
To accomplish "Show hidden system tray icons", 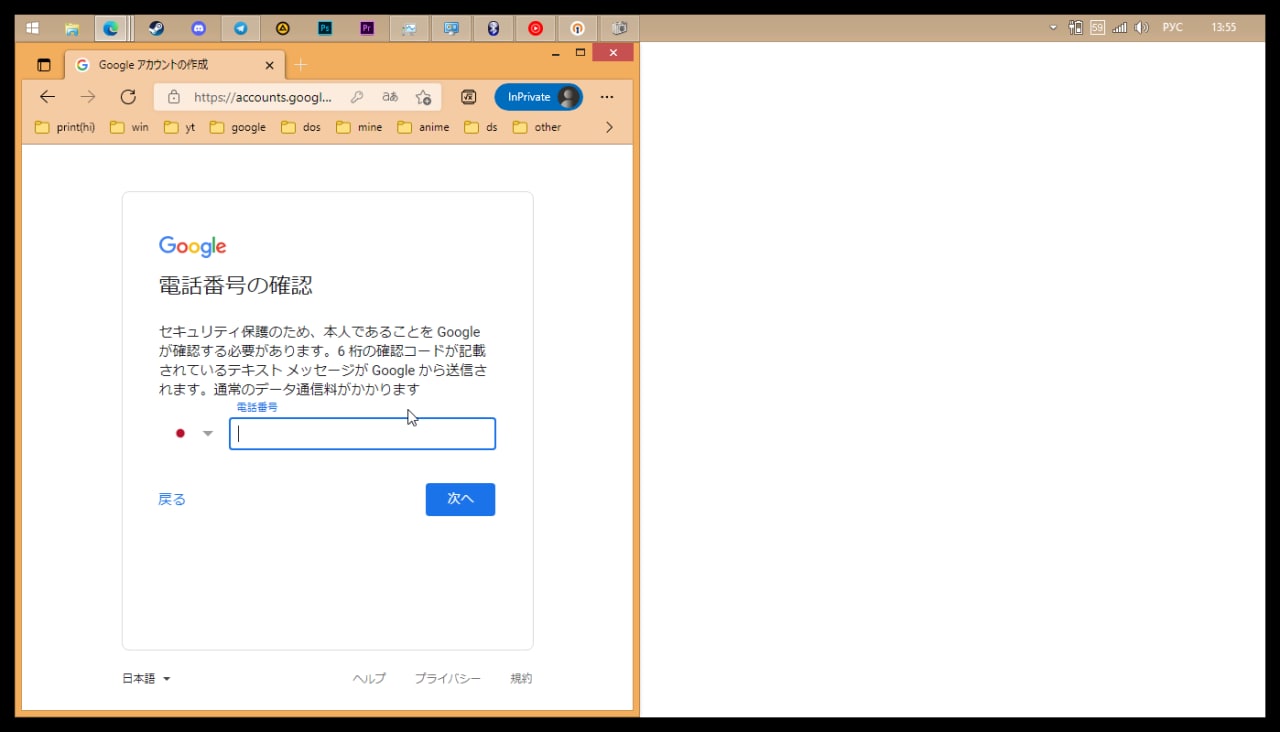I will tap(1053, 28).
